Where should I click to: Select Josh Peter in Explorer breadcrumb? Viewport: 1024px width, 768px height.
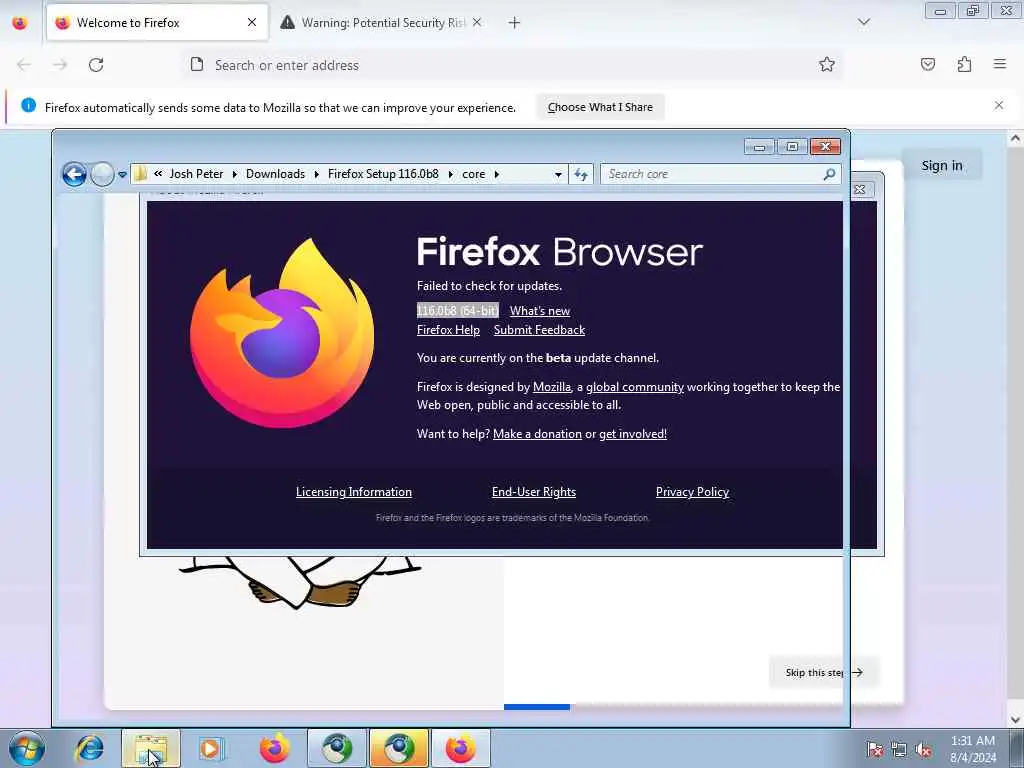pyautogui.click(x=196, y=174)
